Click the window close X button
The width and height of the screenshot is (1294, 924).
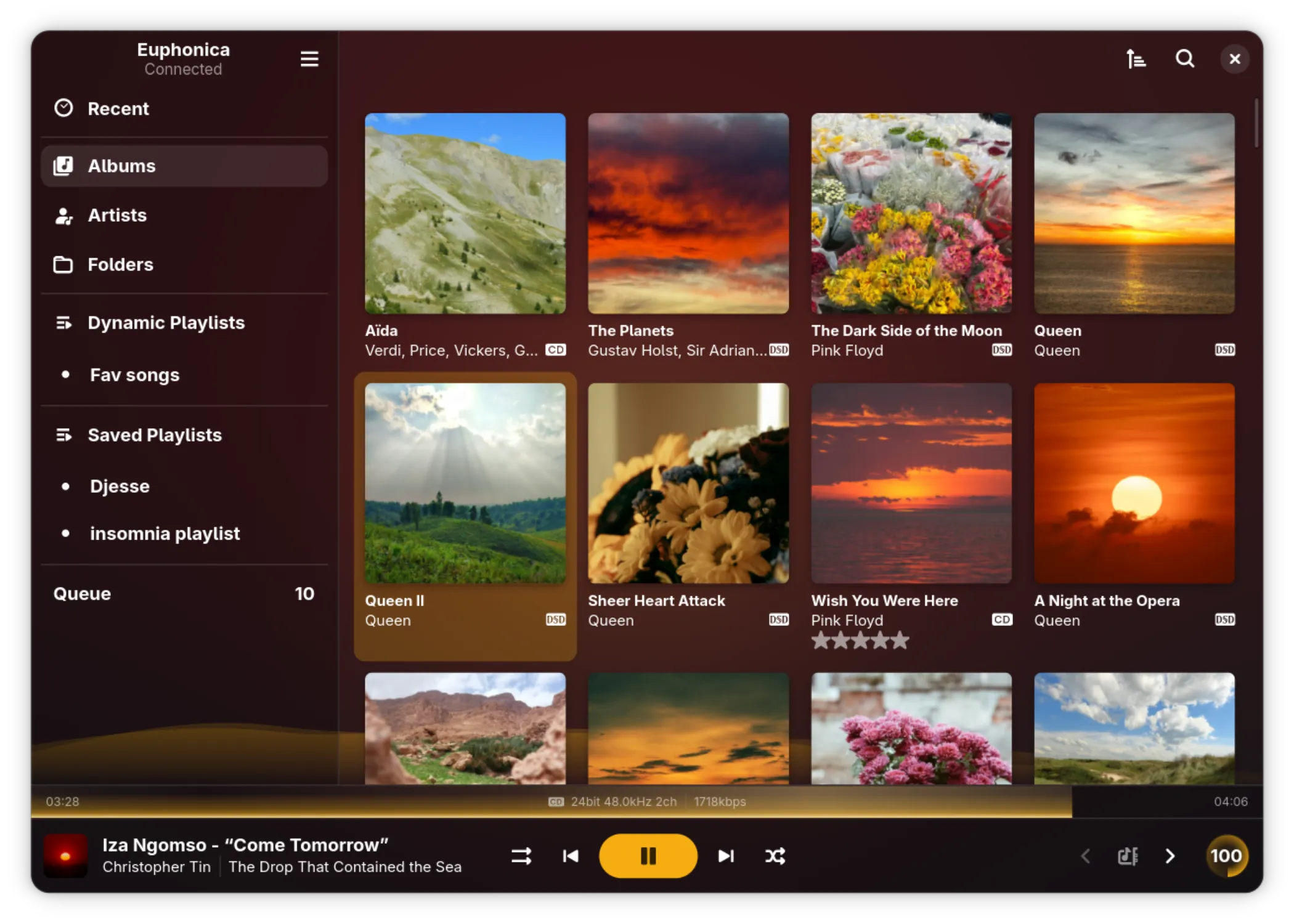(x=1235, y=59)
